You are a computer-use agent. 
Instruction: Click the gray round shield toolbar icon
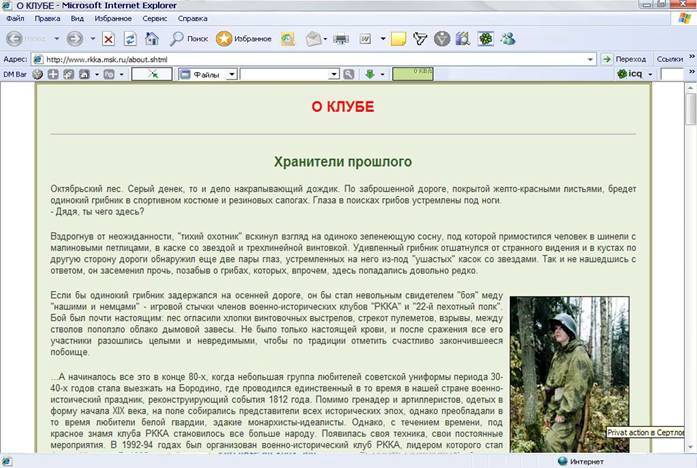point(442,39)
